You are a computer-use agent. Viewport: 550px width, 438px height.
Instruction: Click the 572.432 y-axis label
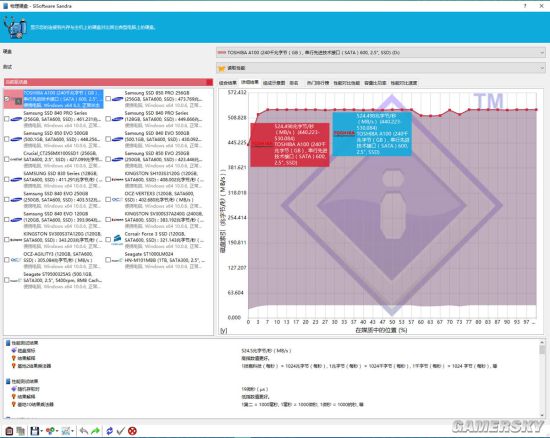pos(237,92)
